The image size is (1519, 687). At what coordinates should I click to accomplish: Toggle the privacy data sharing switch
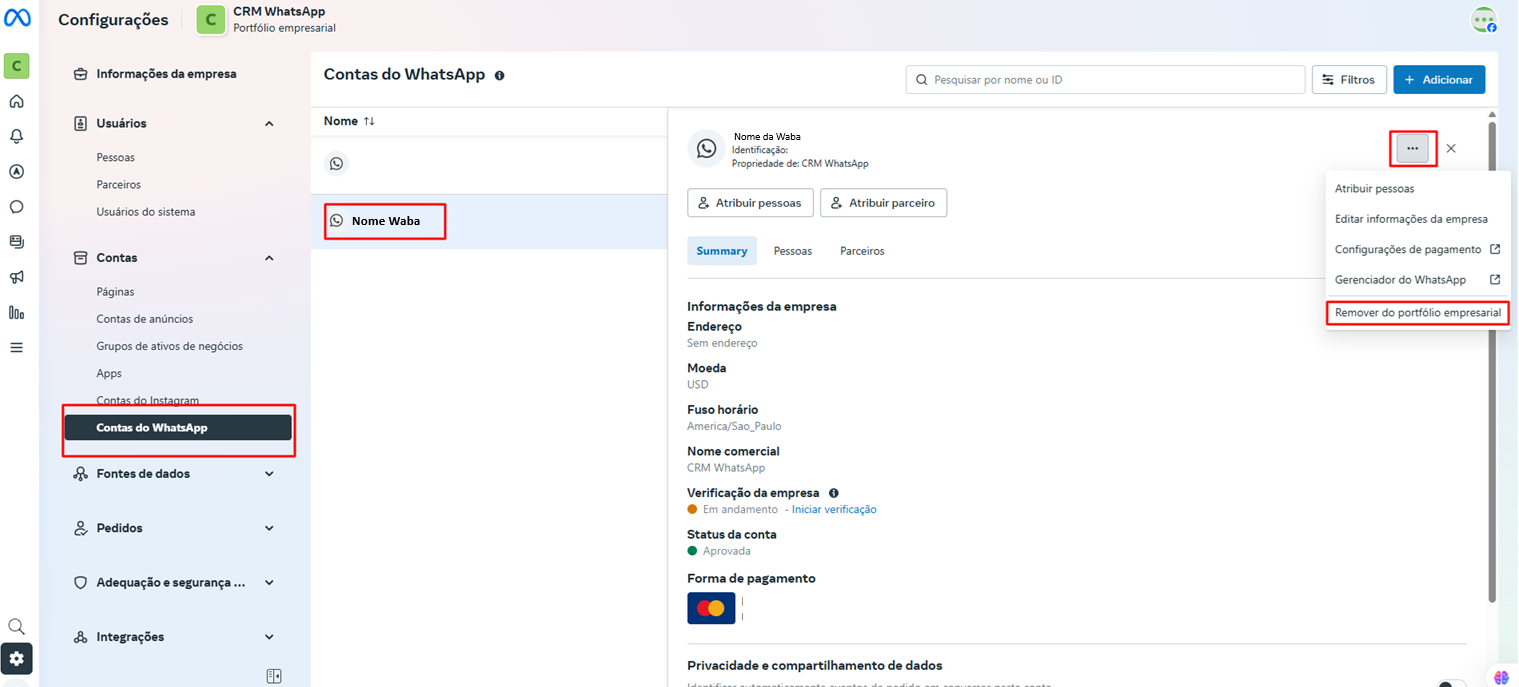point(1451,684)
